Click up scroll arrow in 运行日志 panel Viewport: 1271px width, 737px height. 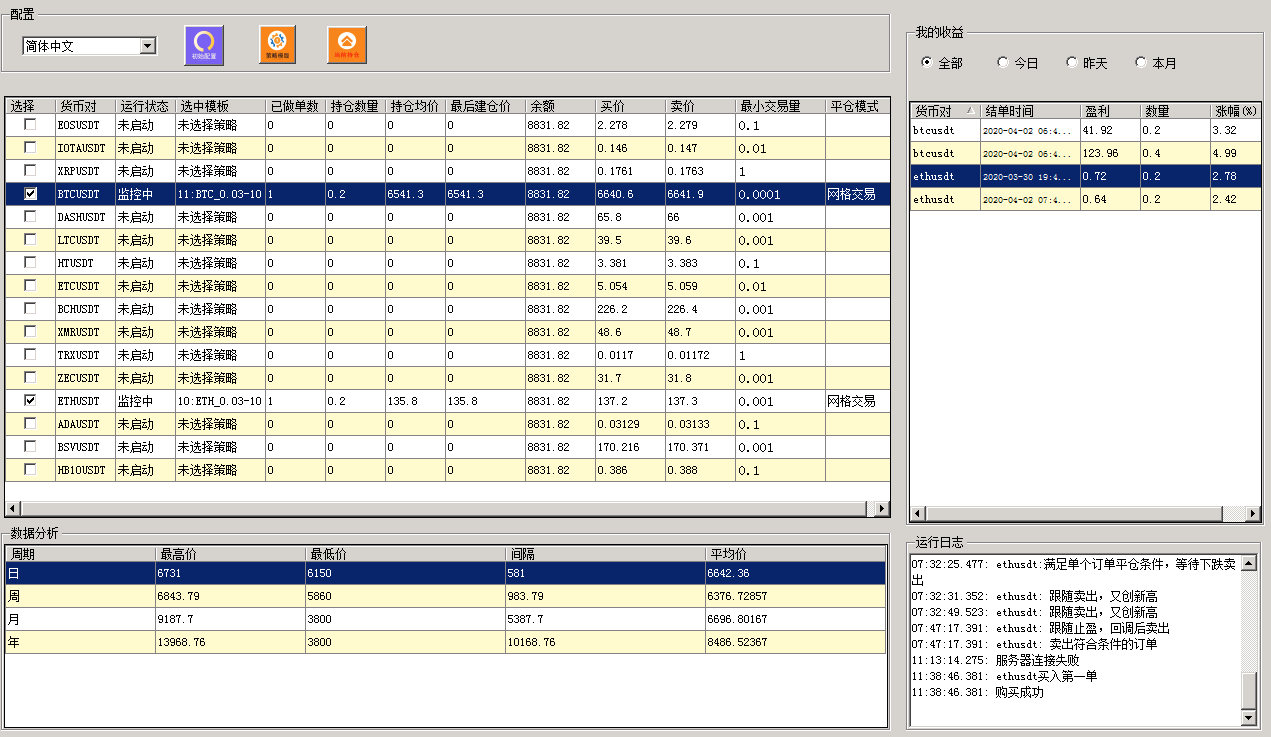click(1247, 564)
